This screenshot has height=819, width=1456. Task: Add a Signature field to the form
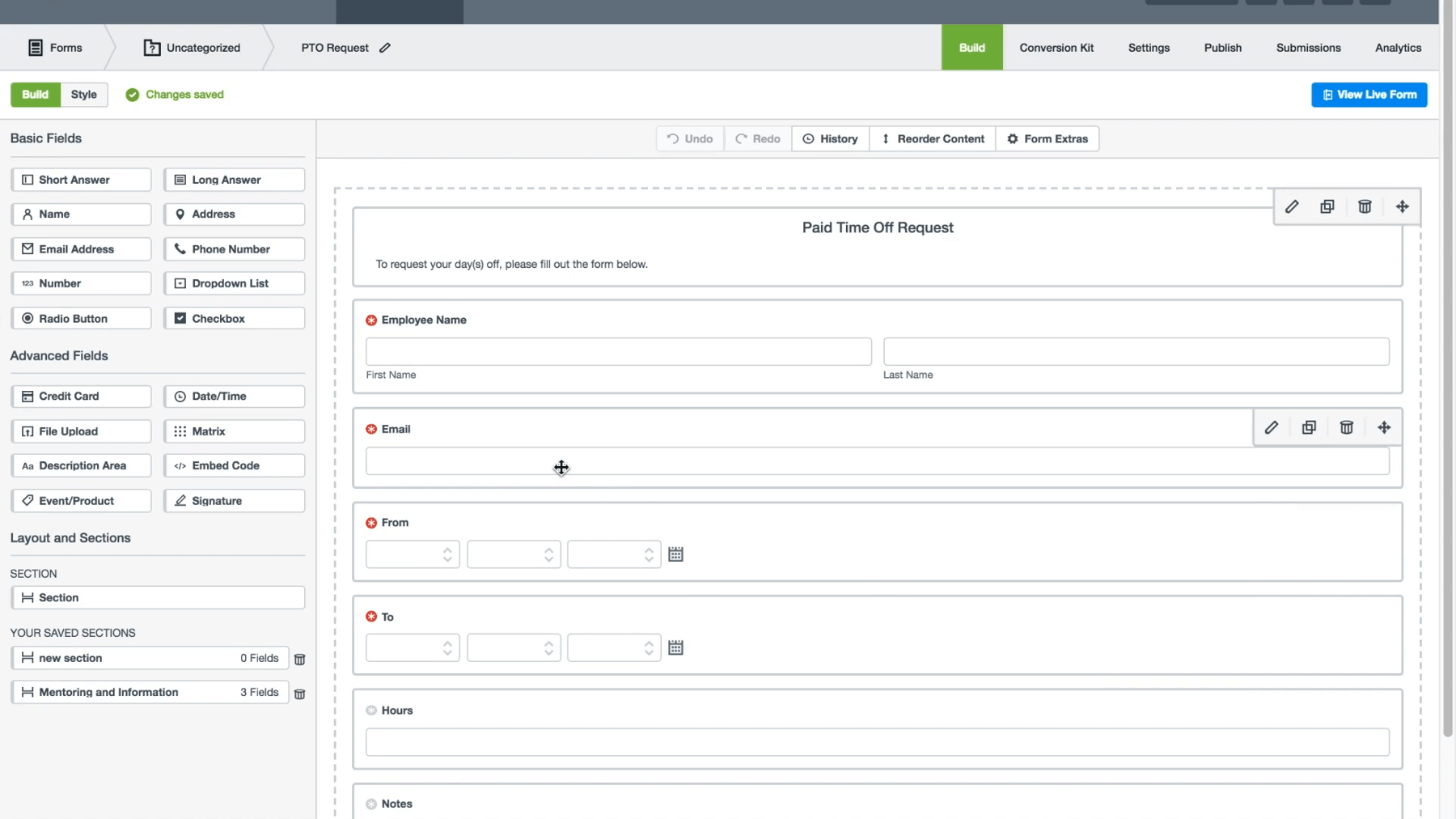(234, 500)
